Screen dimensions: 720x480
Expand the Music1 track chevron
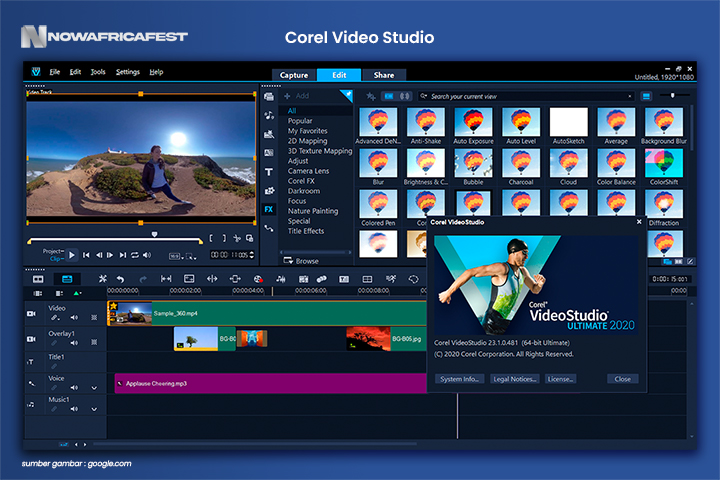(94, 409)
